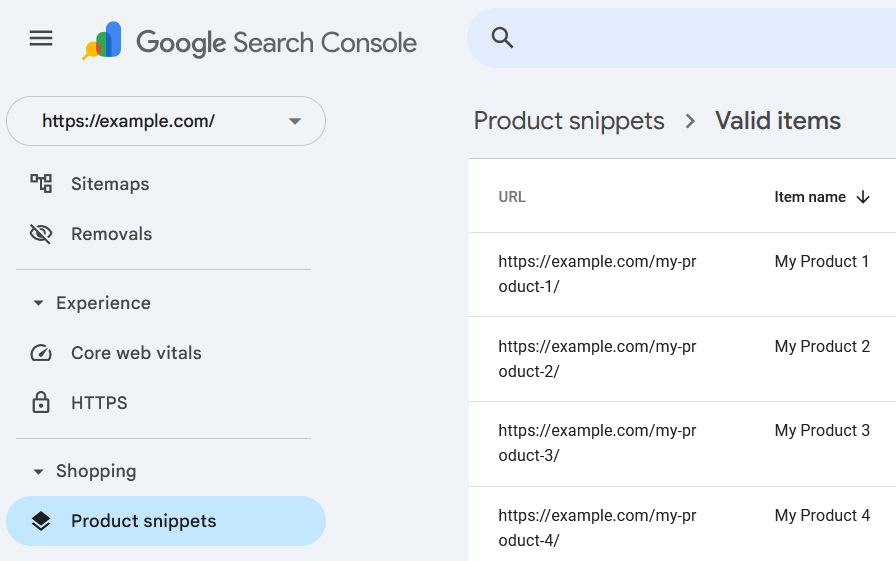The image size is (896, 561).
Task: Open the my-product-1 URL row
Action: pos(597,274)
